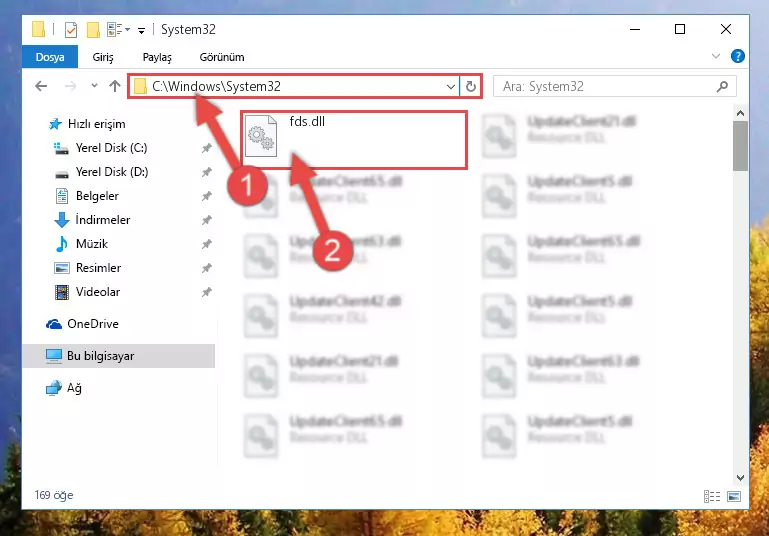Select the fds.dll file
The width and height of the screenshot is (769, 536).
[x=353, y=140]
